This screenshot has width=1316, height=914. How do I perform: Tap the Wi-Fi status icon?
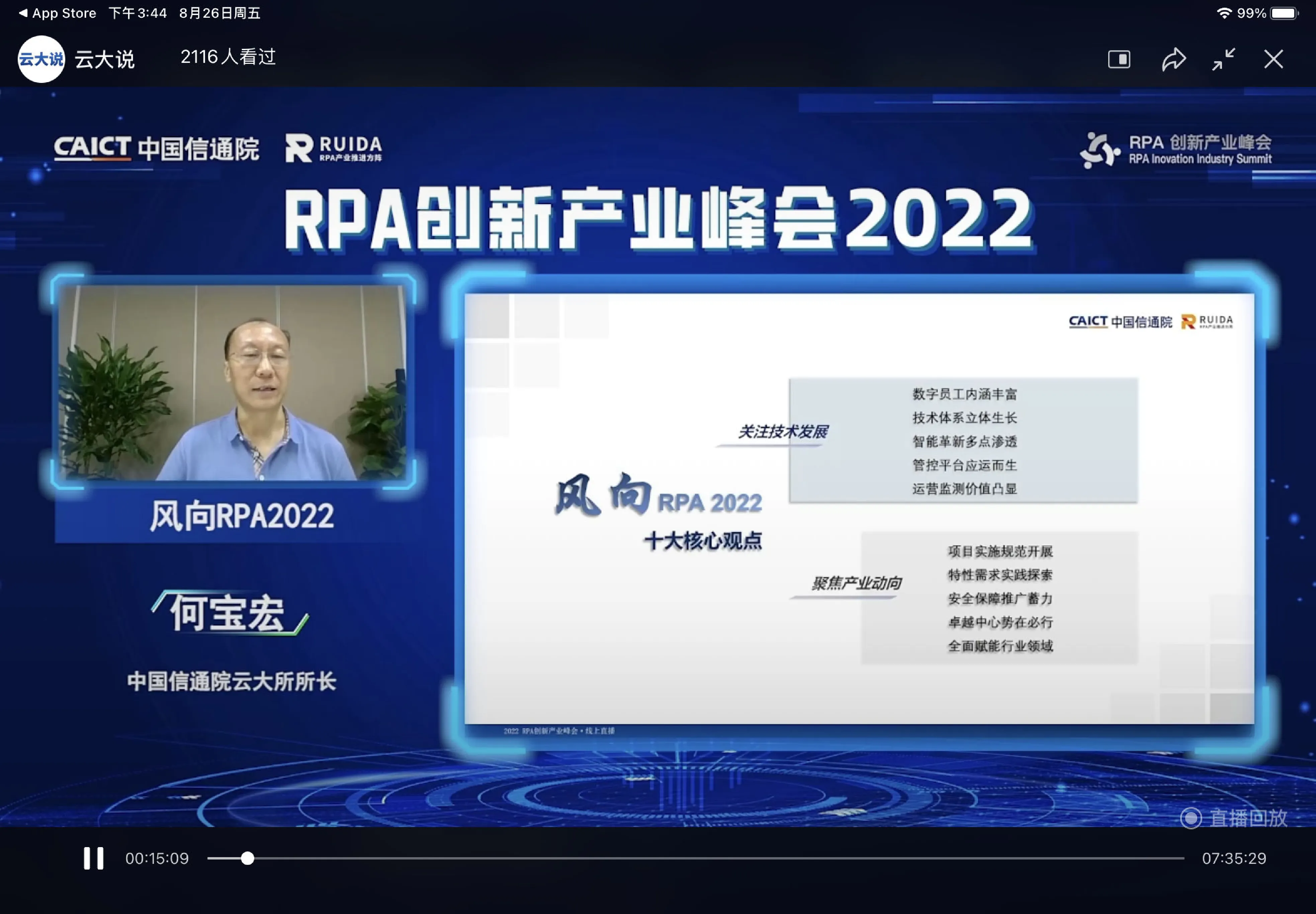[x=1224, y=13]
